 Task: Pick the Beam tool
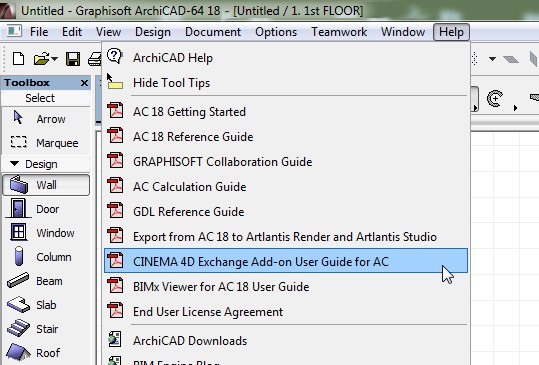46,281
